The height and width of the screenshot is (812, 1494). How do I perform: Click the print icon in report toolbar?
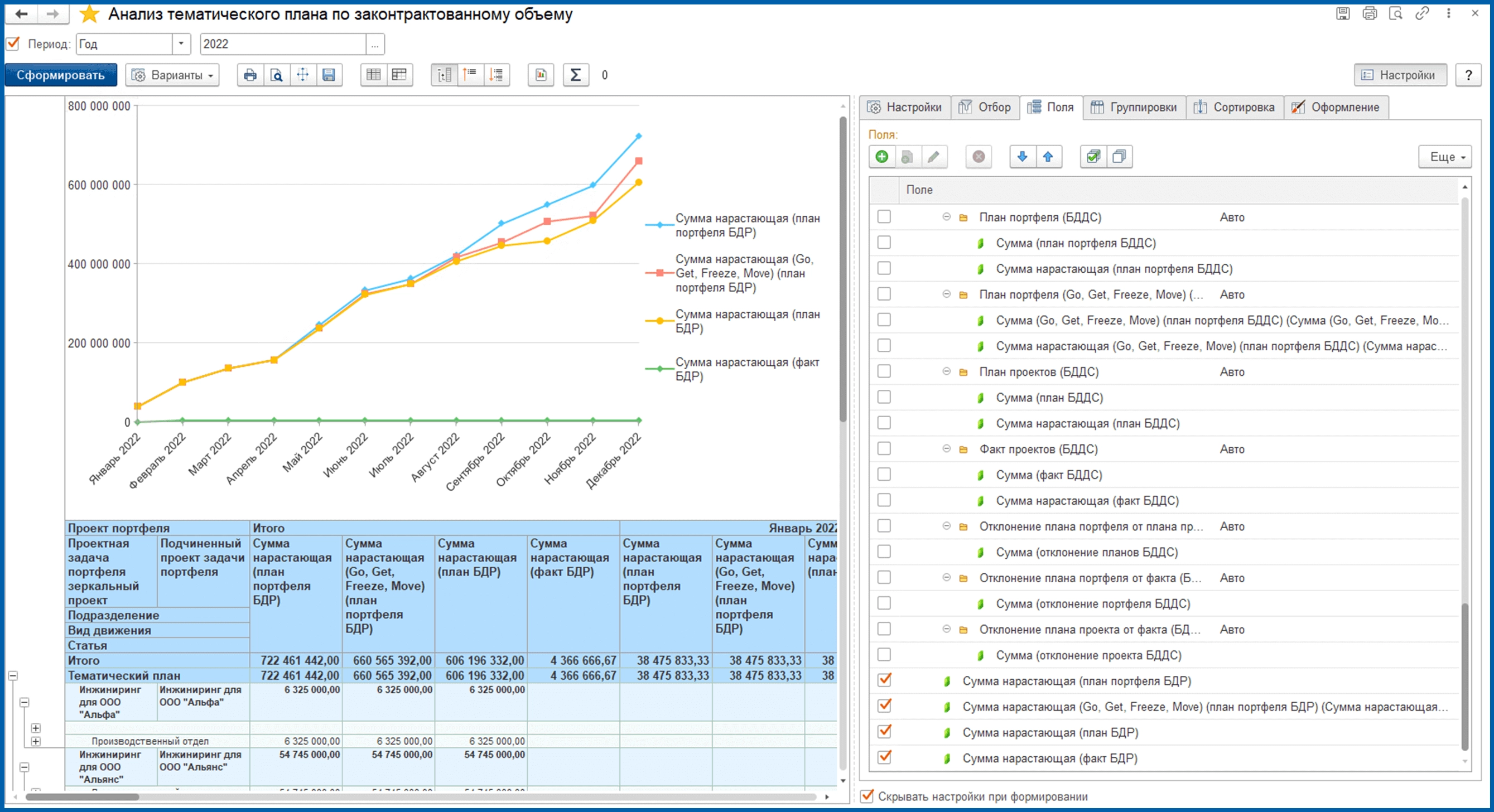pyautogui.click(x=250, y=75)
